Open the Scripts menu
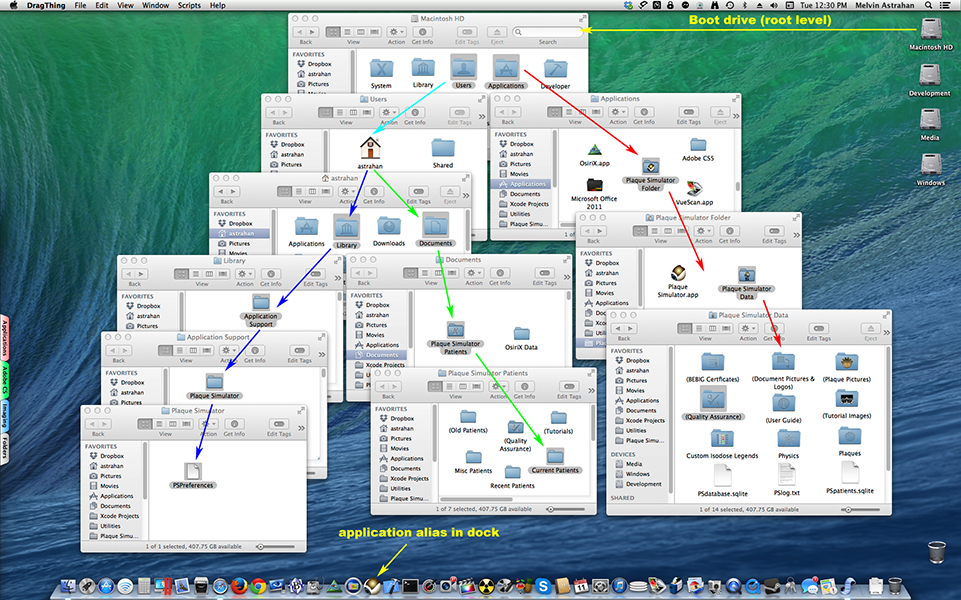The width and height of the screenshot is (961, 600). 189,5
